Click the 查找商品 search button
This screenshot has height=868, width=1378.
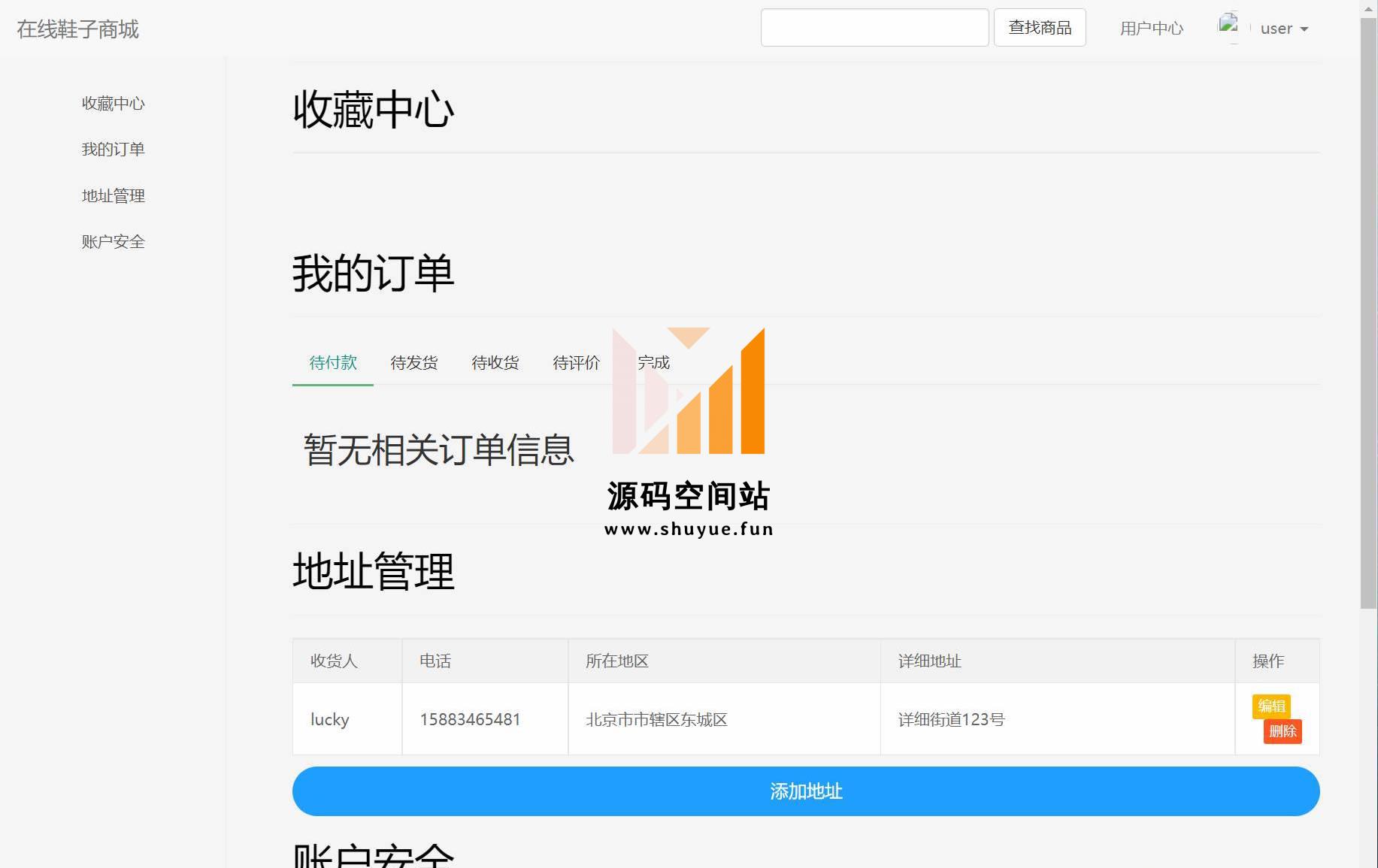click(x=1039, y=28)
